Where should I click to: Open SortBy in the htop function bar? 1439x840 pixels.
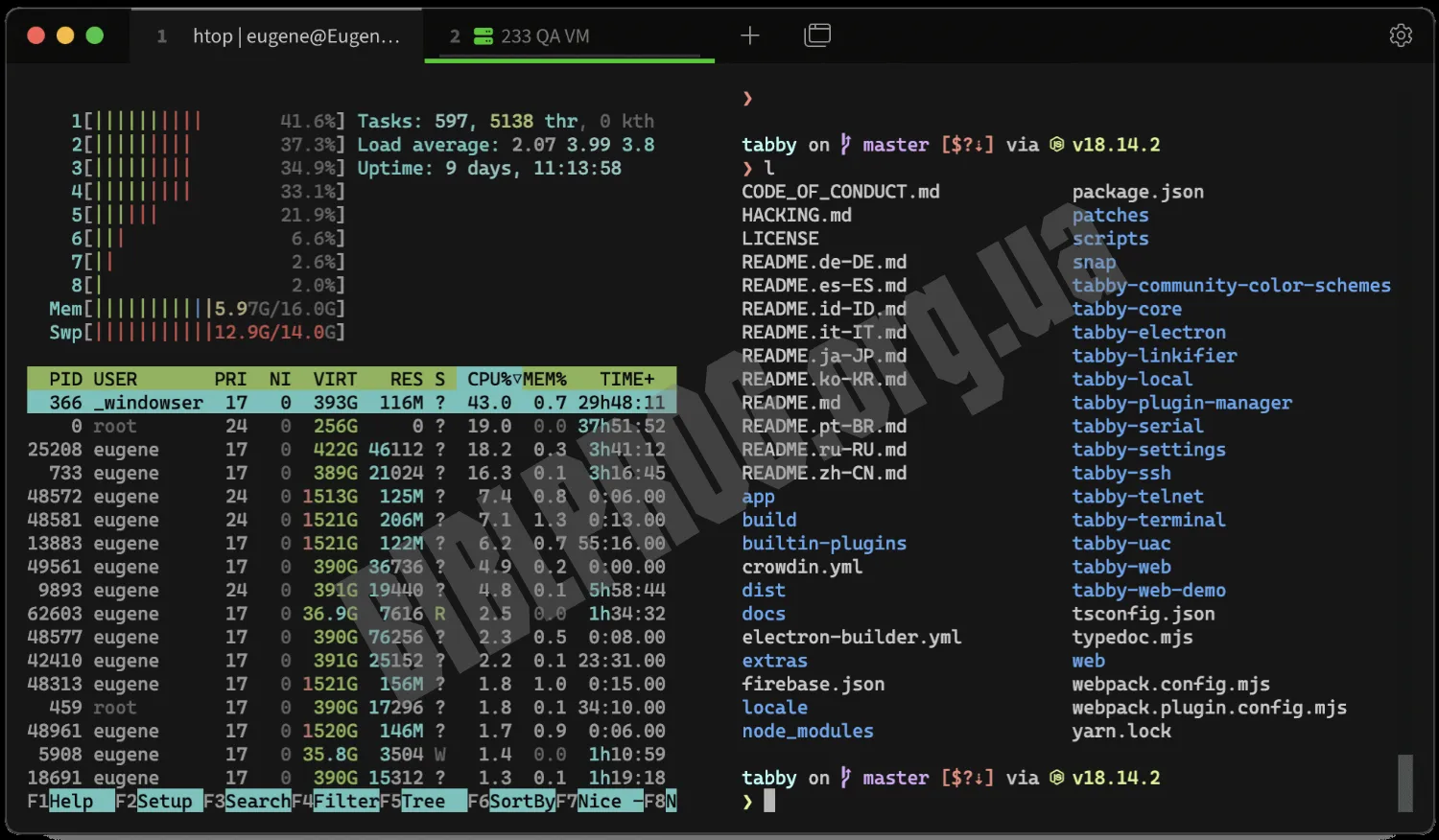coord(522,801)
